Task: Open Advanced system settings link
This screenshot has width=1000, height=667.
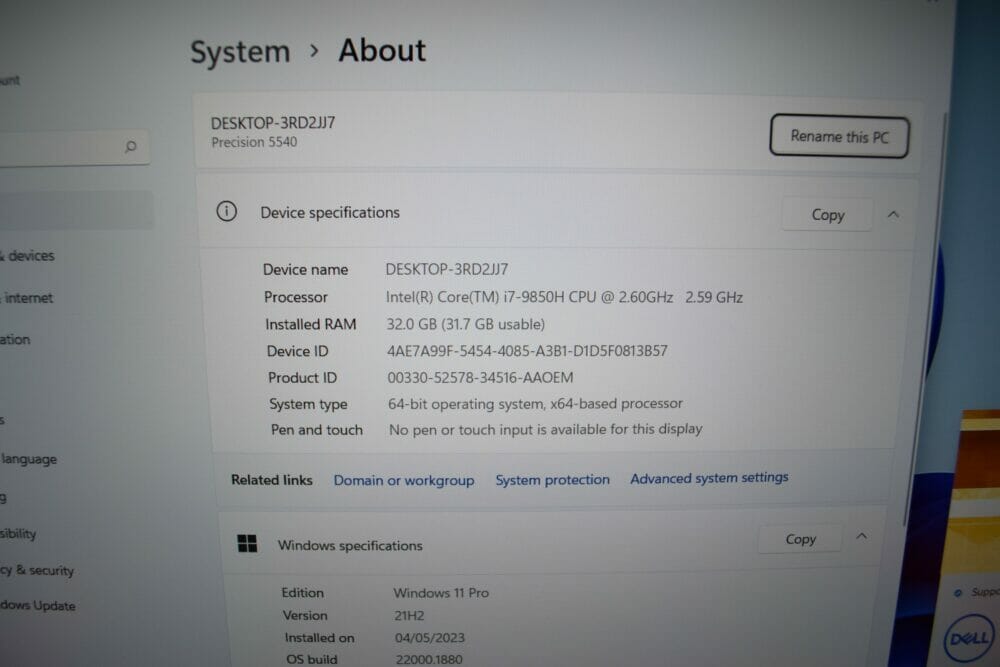Action: tap(709, 478)
